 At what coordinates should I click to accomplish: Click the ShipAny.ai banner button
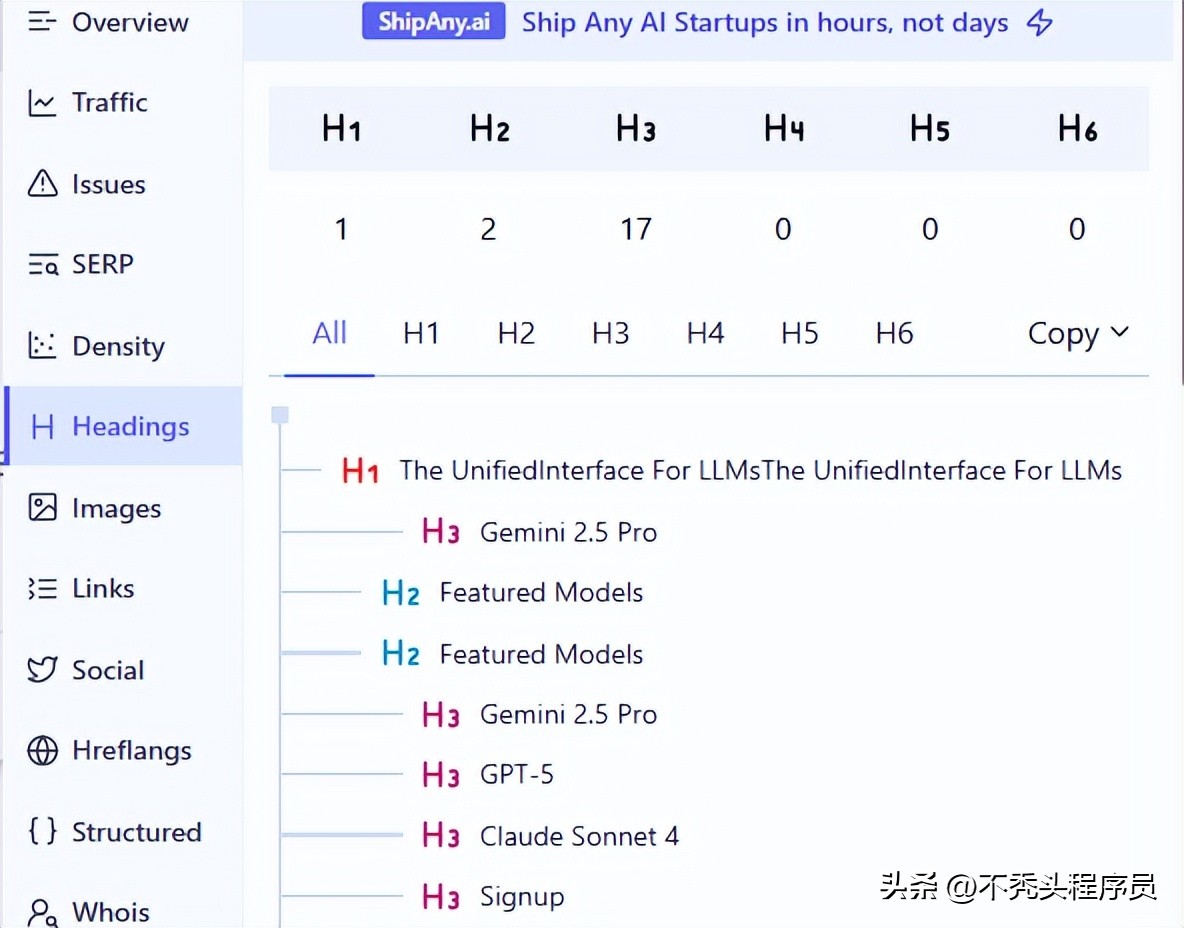tap(433, 22)
